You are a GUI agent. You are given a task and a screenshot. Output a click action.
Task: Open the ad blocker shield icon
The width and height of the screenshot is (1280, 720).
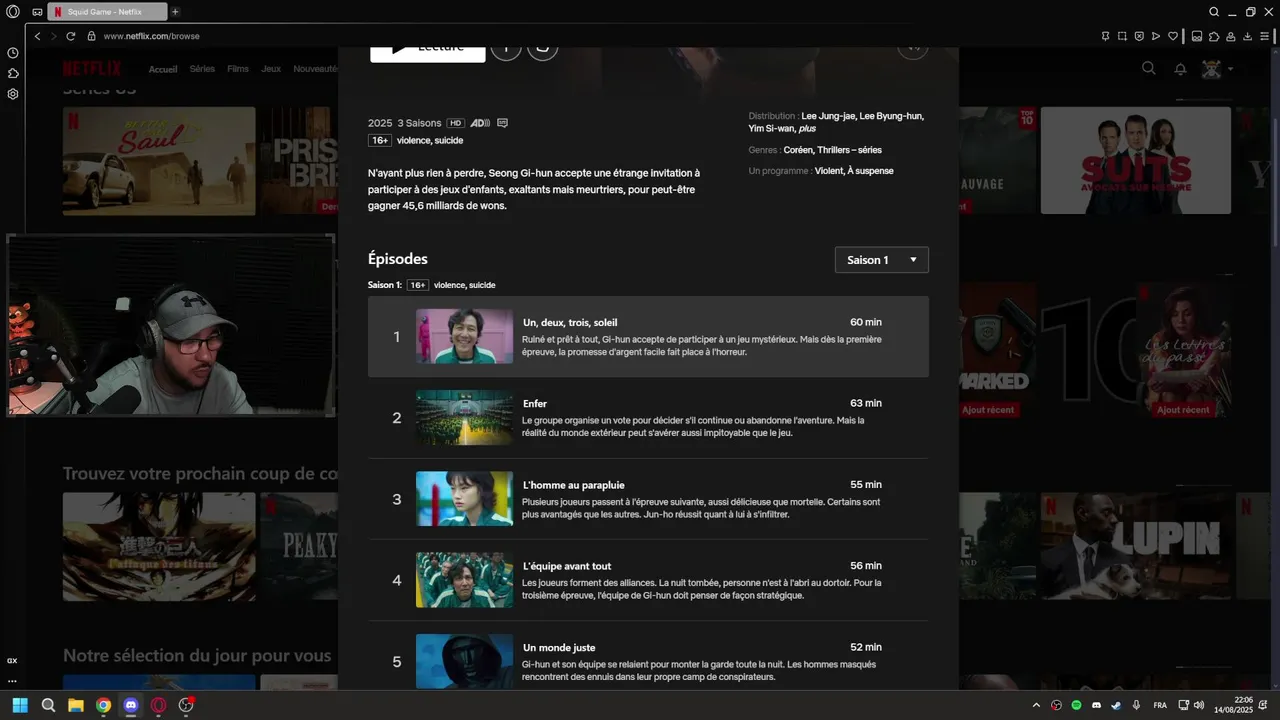pyautogui.click(x=1139, y=36)
